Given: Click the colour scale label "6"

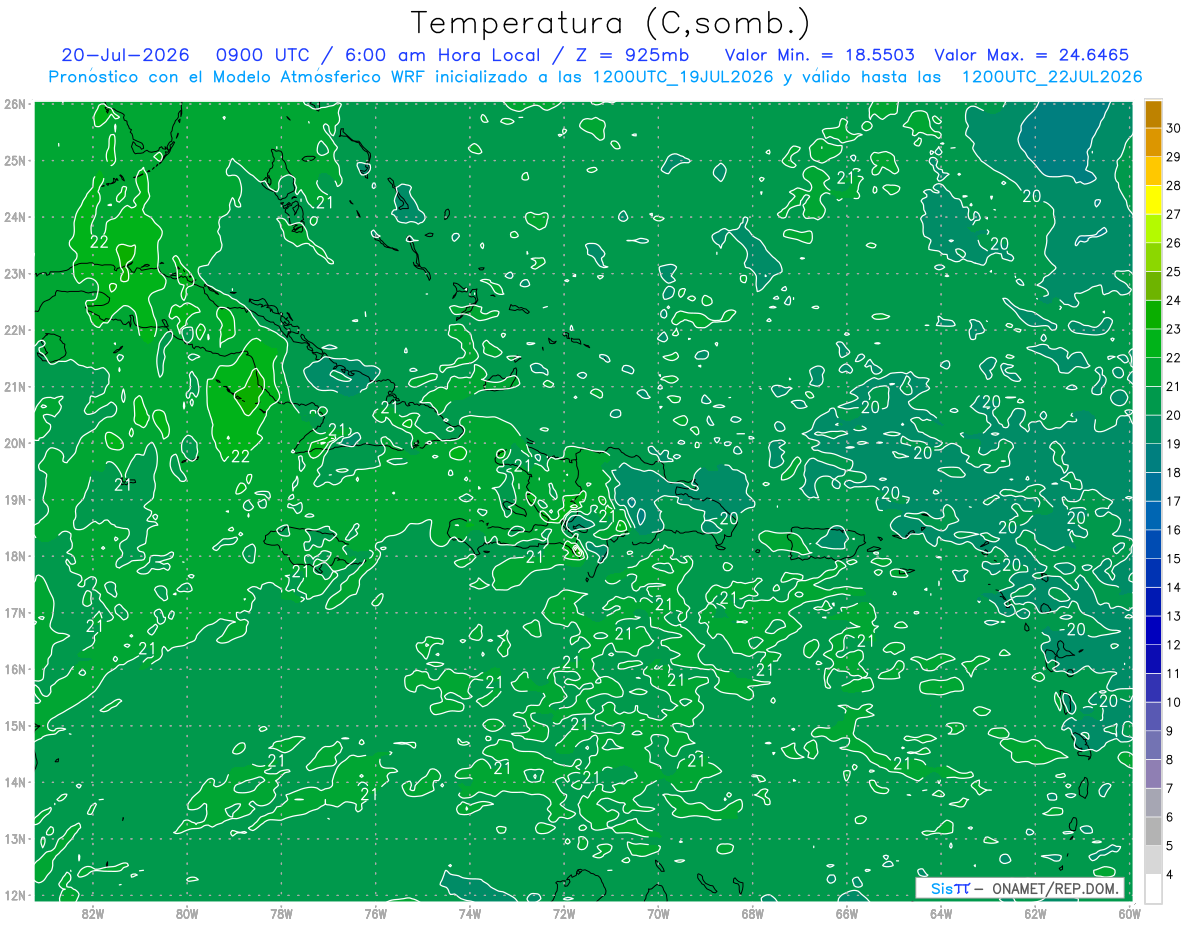Looking at the screenshot, I should coord(1170,818).
